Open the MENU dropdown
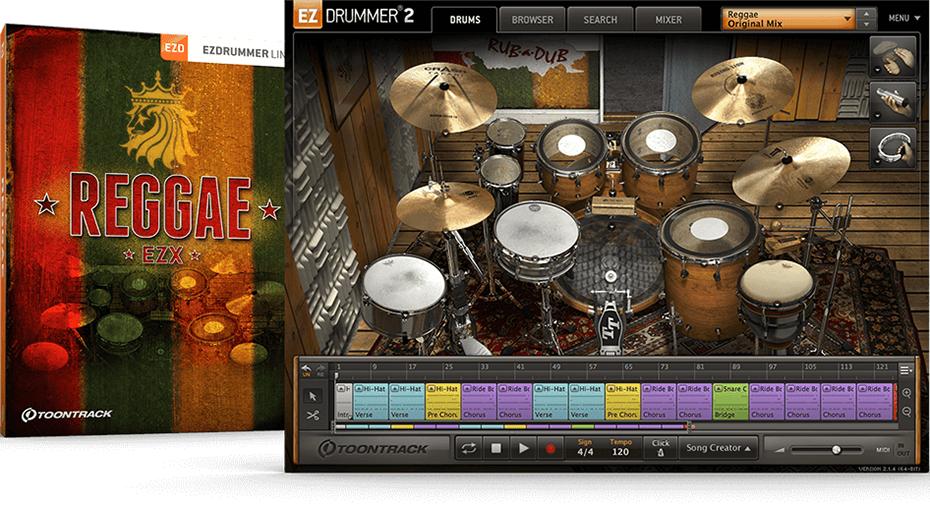This screenshot has height=508, width=930. point(902,18)
